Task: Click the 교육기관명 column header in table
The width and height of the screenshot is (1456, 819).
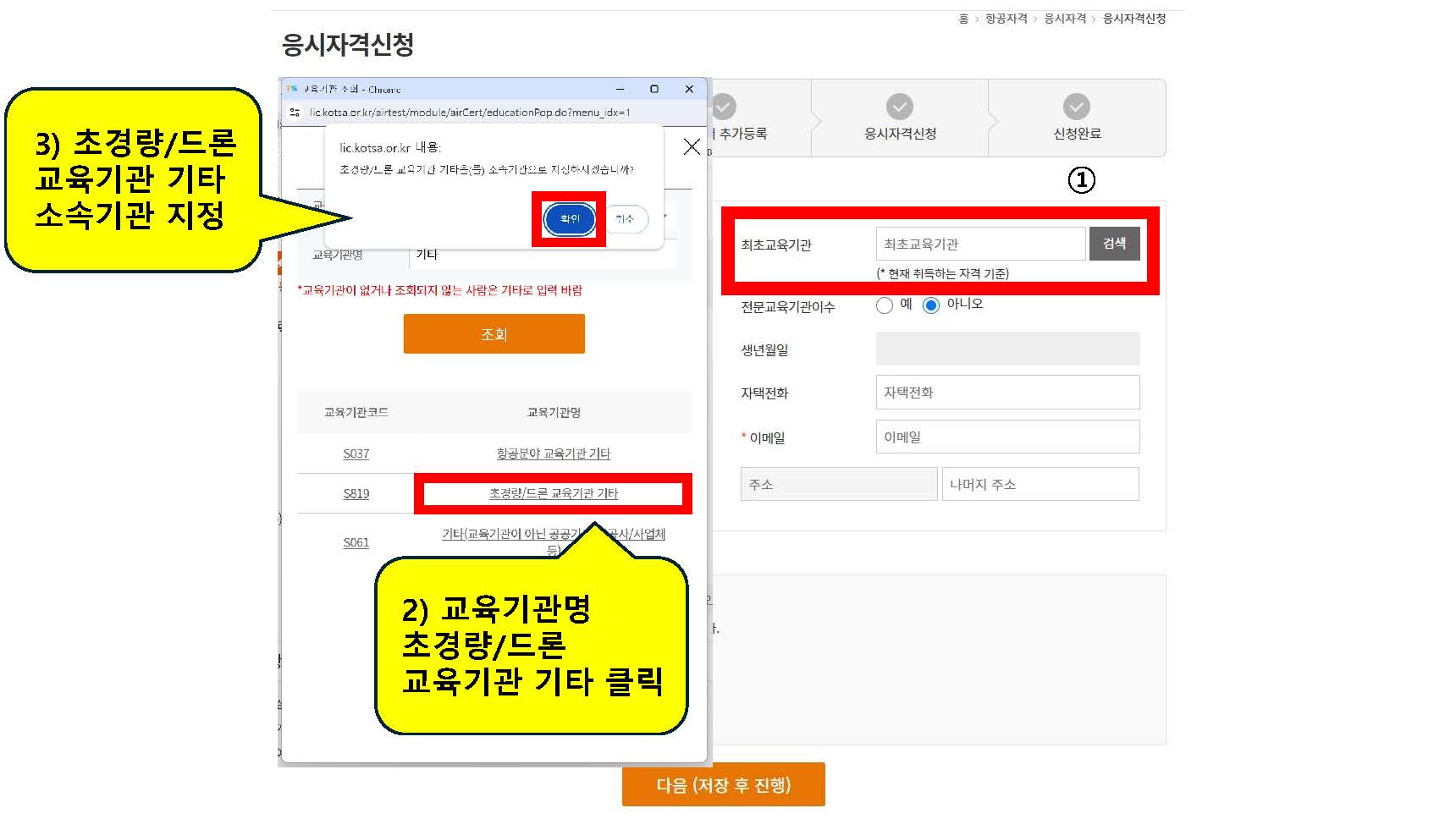Action: pyautogui.click(x=554, y=412)
